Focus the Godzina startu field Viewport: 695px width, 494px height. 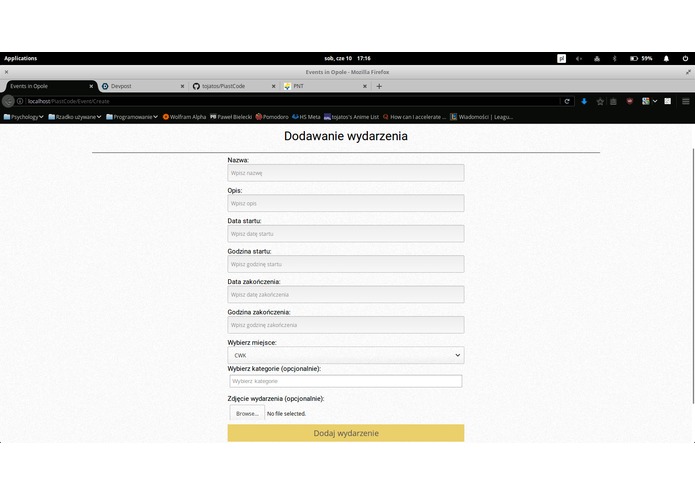(346, 264)
